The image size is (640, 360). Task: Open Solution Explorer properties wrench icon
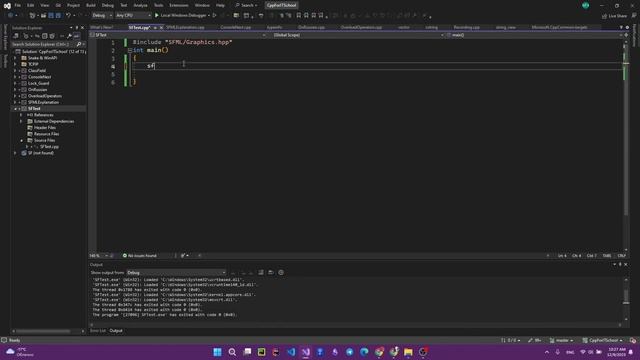pos(69,36)
